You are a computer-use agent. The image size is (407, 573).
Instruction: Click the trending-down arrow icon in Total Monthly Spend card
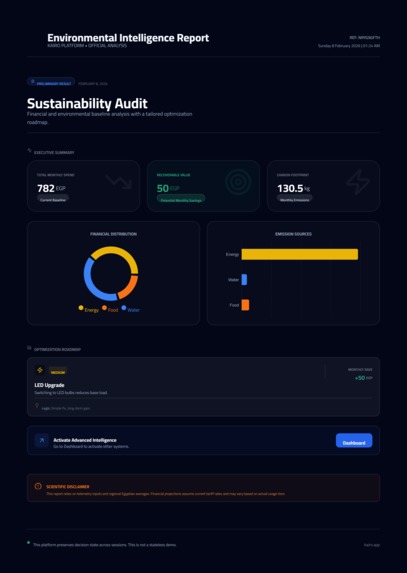(x=119, y=181)
